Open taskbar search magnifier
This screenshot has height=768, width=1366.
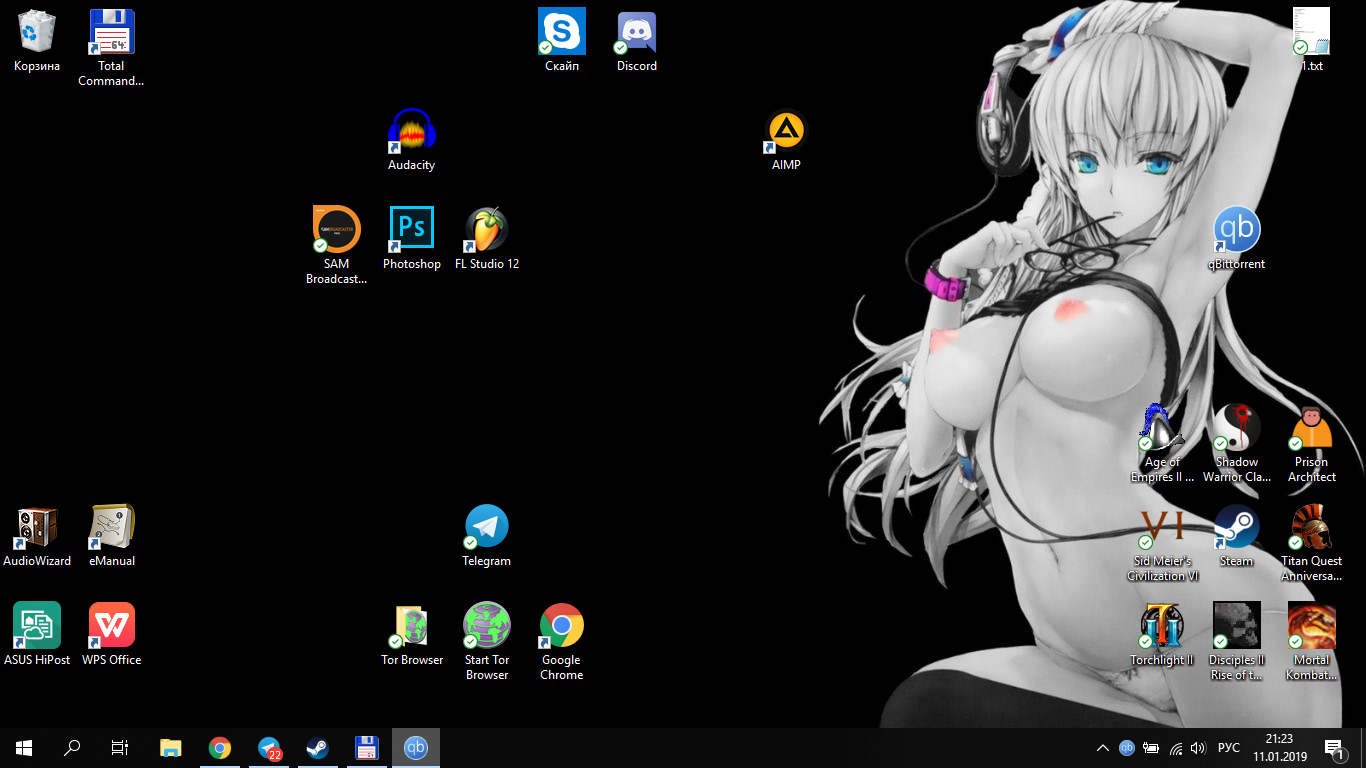[72, 748]
